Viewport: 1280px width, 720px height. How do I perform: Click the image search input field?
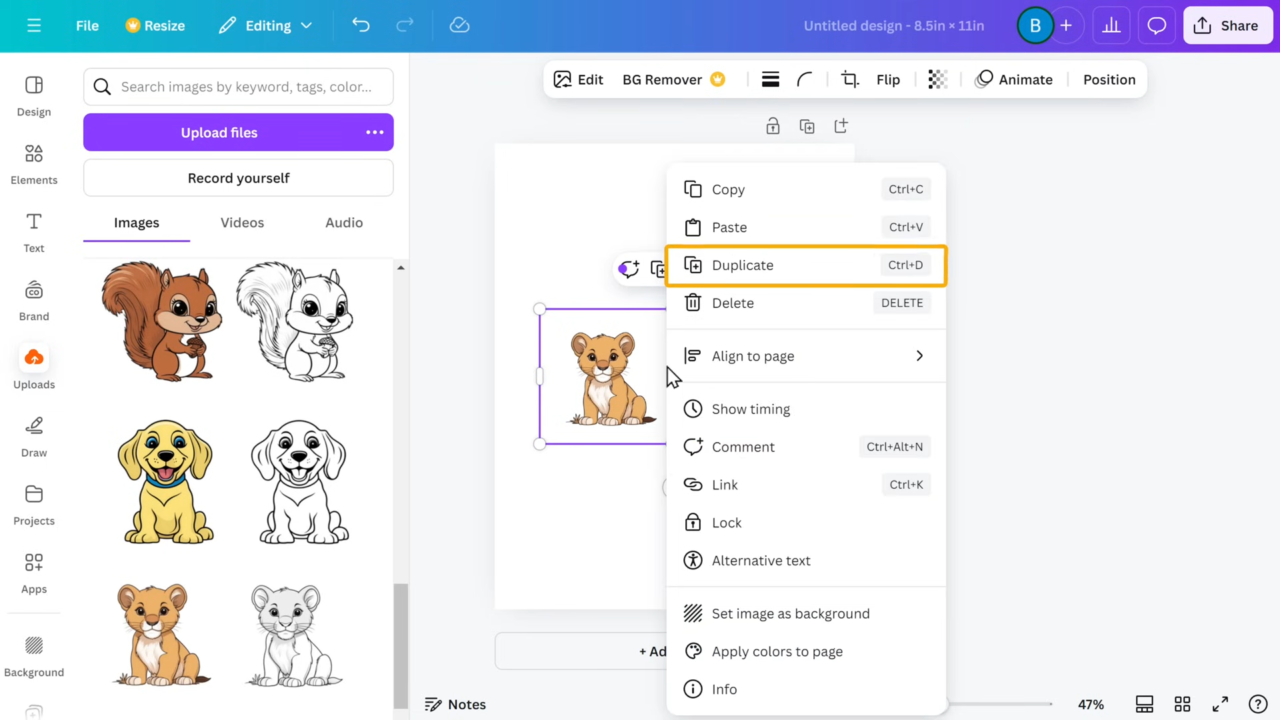[x=238, y=87]
